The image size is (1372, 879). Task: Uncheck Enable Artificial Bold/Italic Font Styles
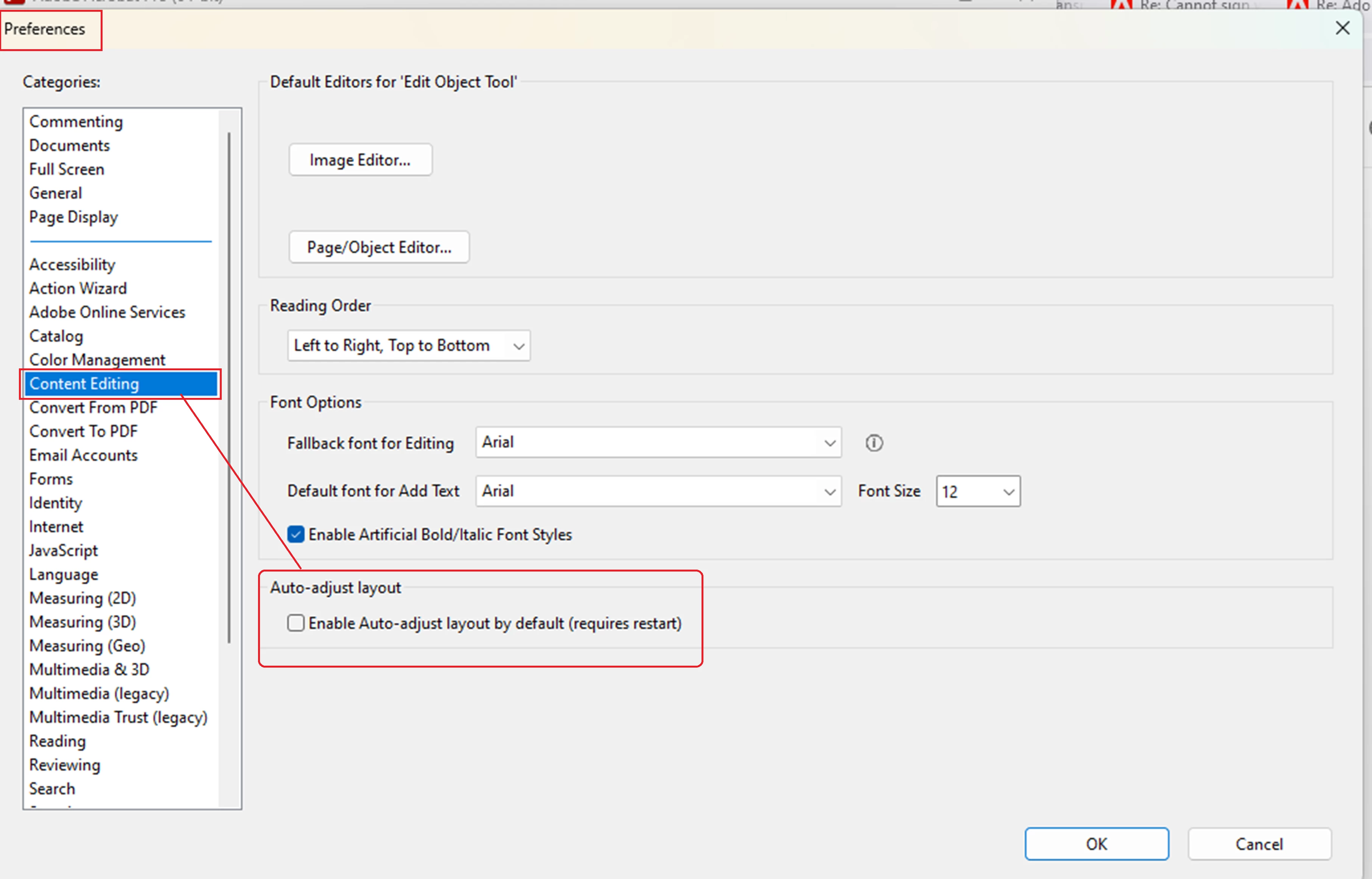(x=296, y=534)
